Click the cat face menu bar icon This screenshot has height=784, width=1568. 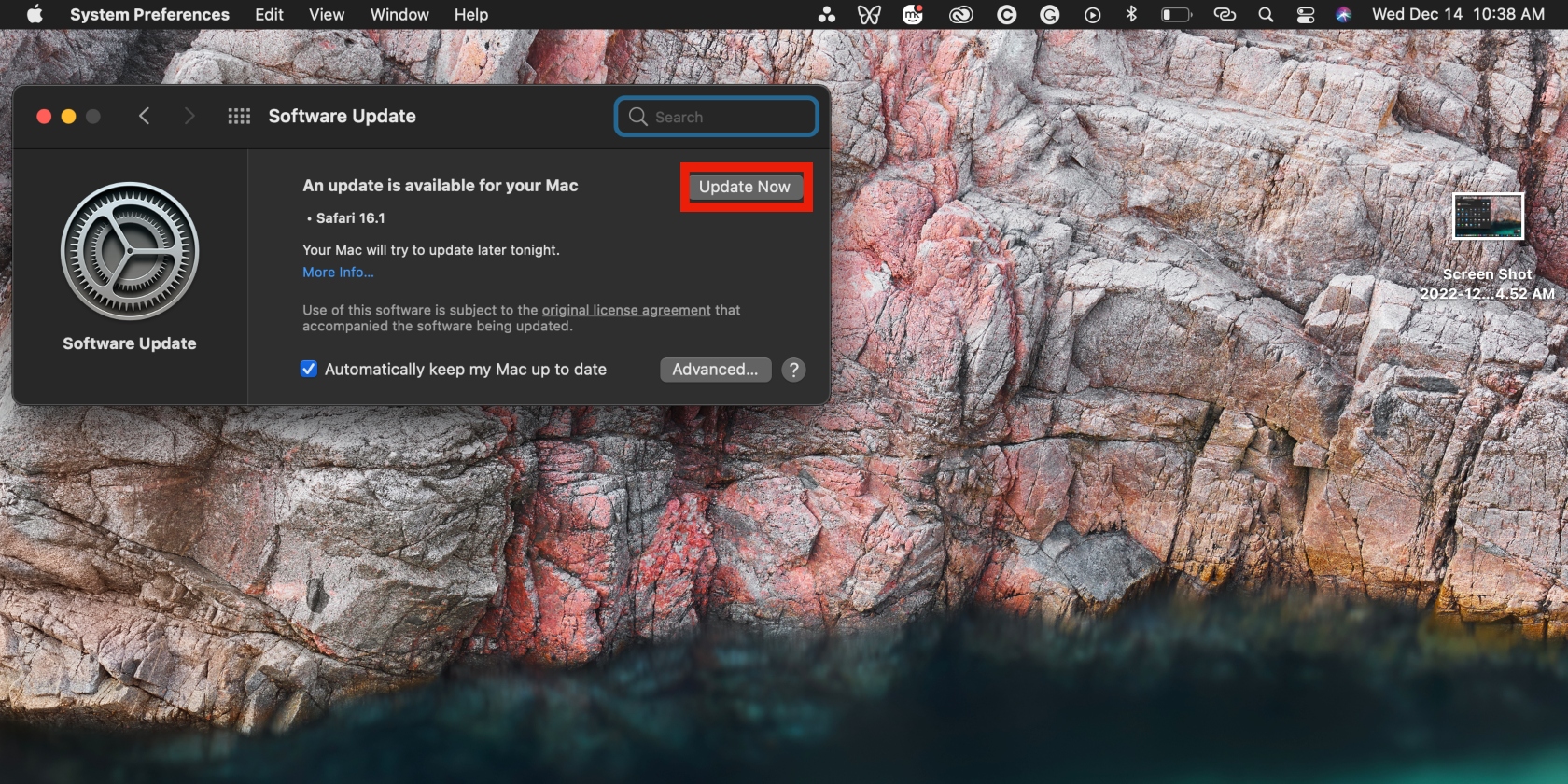coord(913,15)
